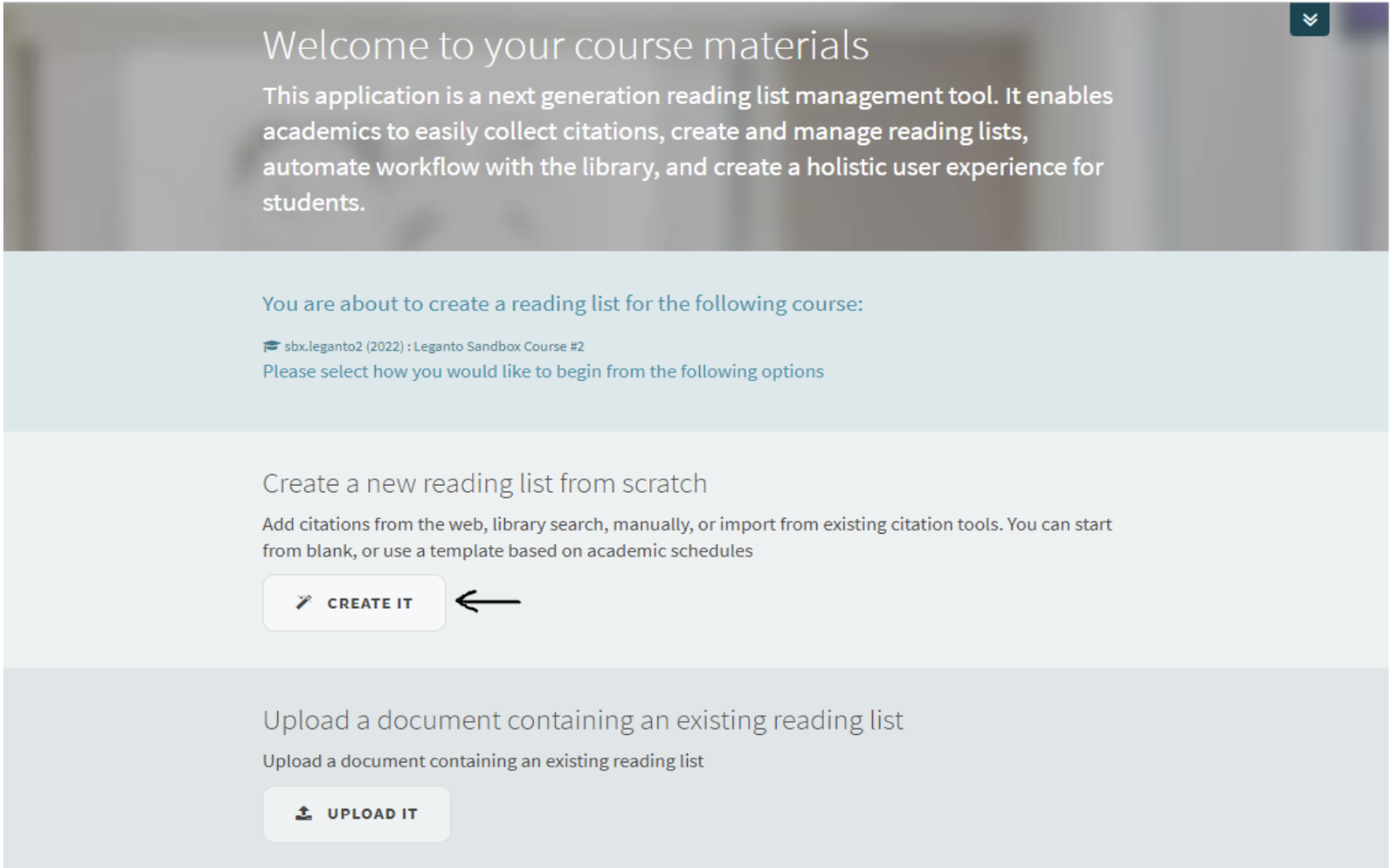Select the pencil icon on the CREATE IT button
This screenshot has width=1391, height=868.
tap(303, 602)
